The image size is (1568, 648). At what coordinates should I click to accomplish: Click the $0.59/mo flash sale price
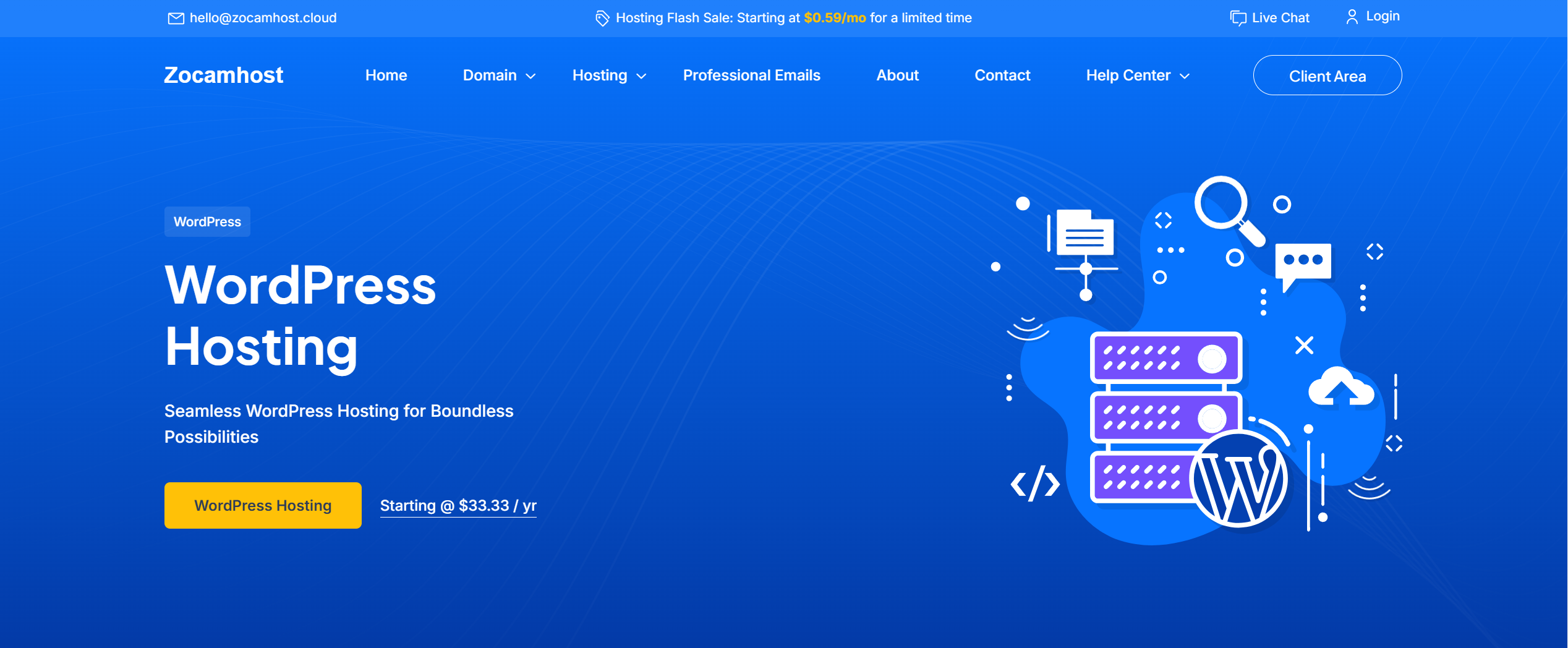point(835,18)
